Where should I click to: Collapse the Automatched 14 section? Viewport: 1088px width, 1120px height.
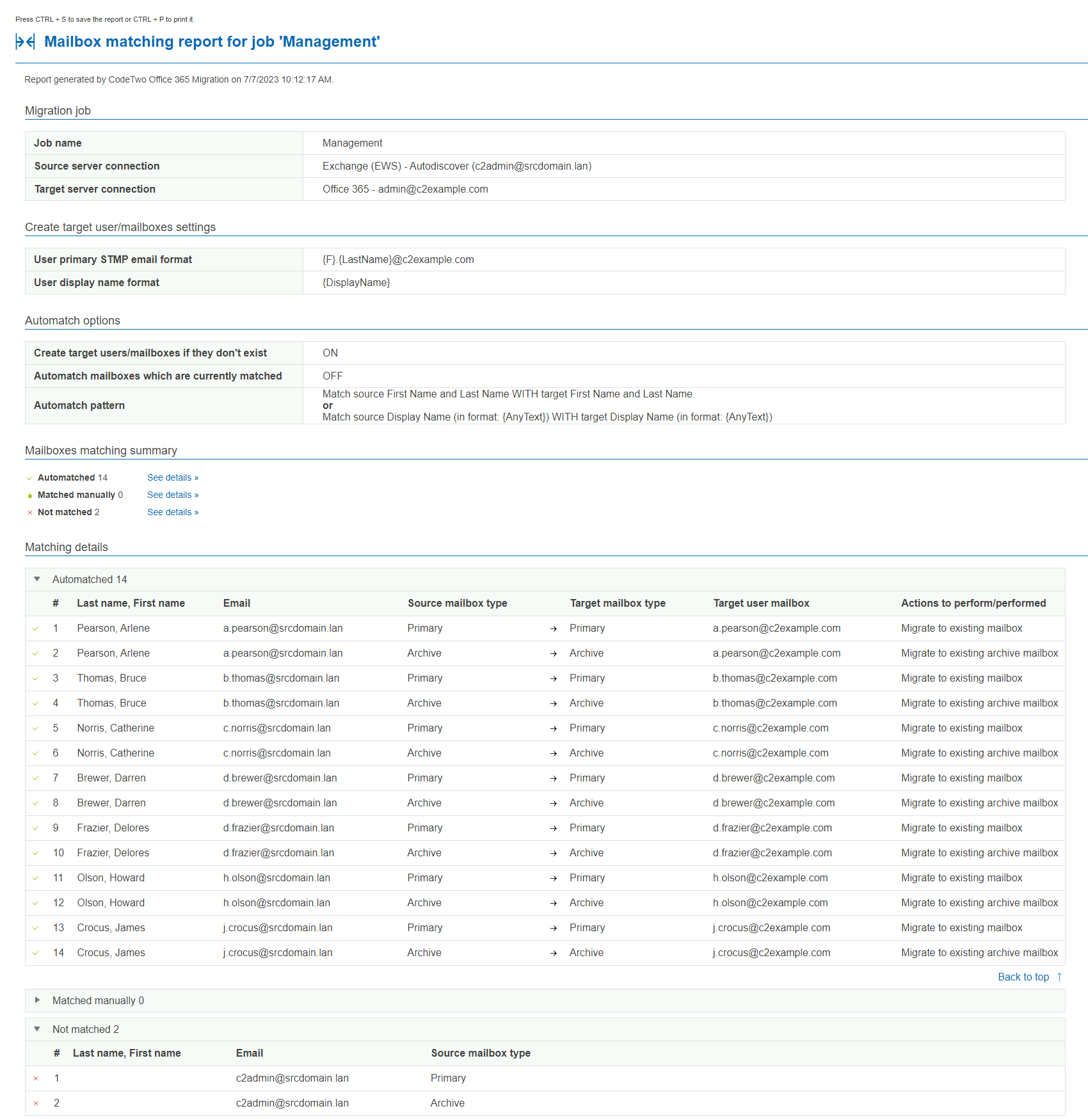click(37, 579)
